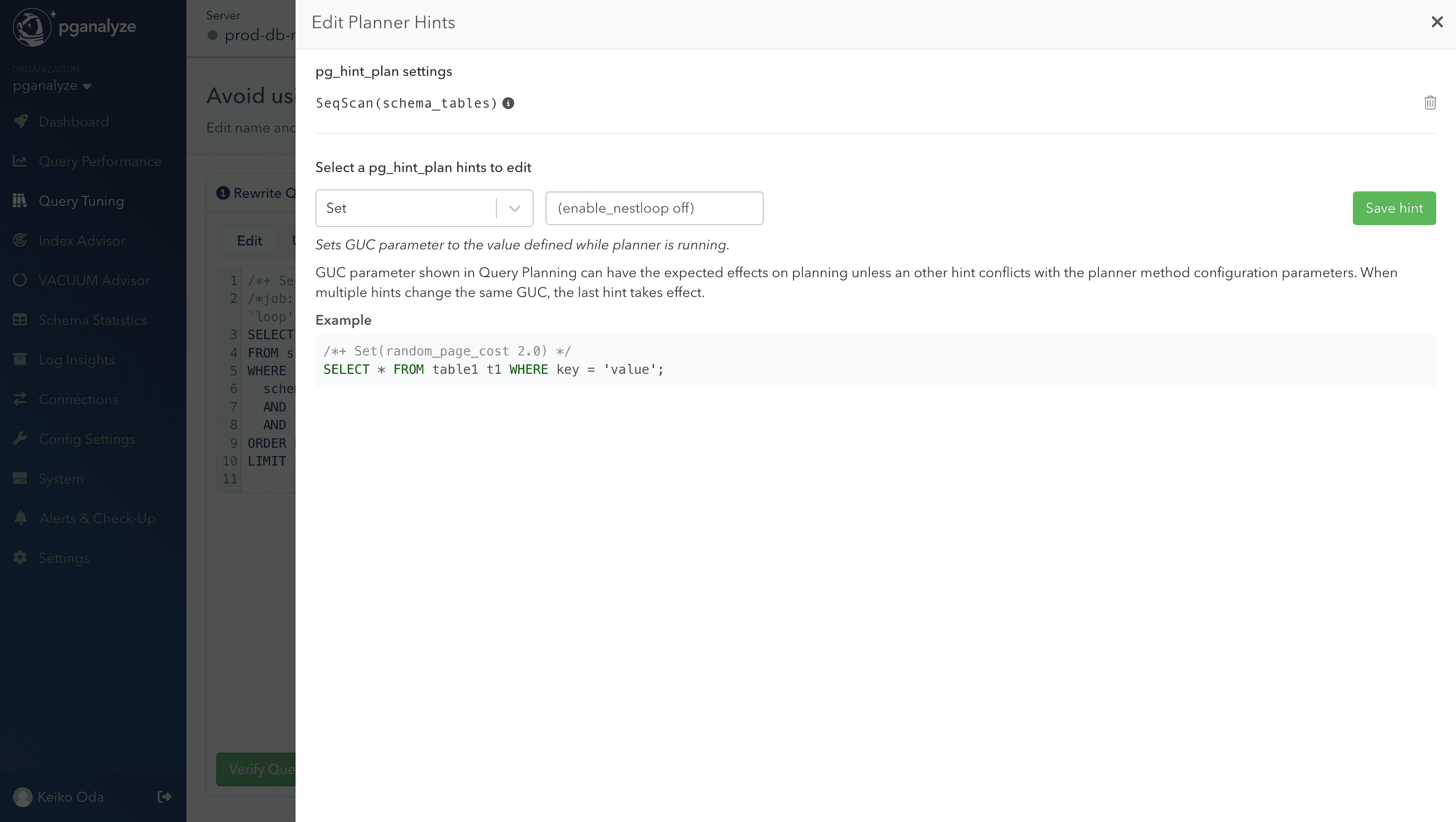Select the Edit tab in background page

(249, 240)
